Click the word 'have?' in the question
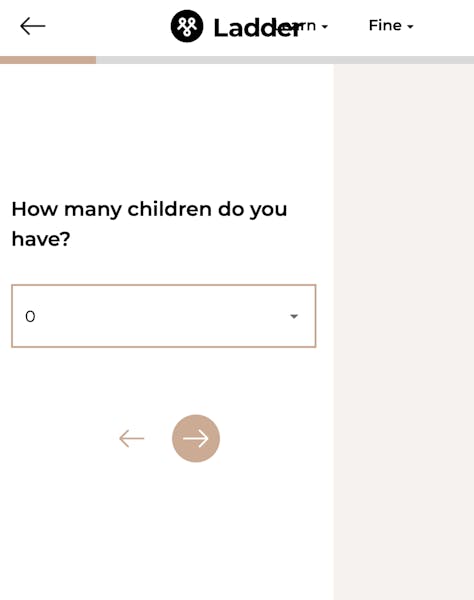 click(41, 239)
